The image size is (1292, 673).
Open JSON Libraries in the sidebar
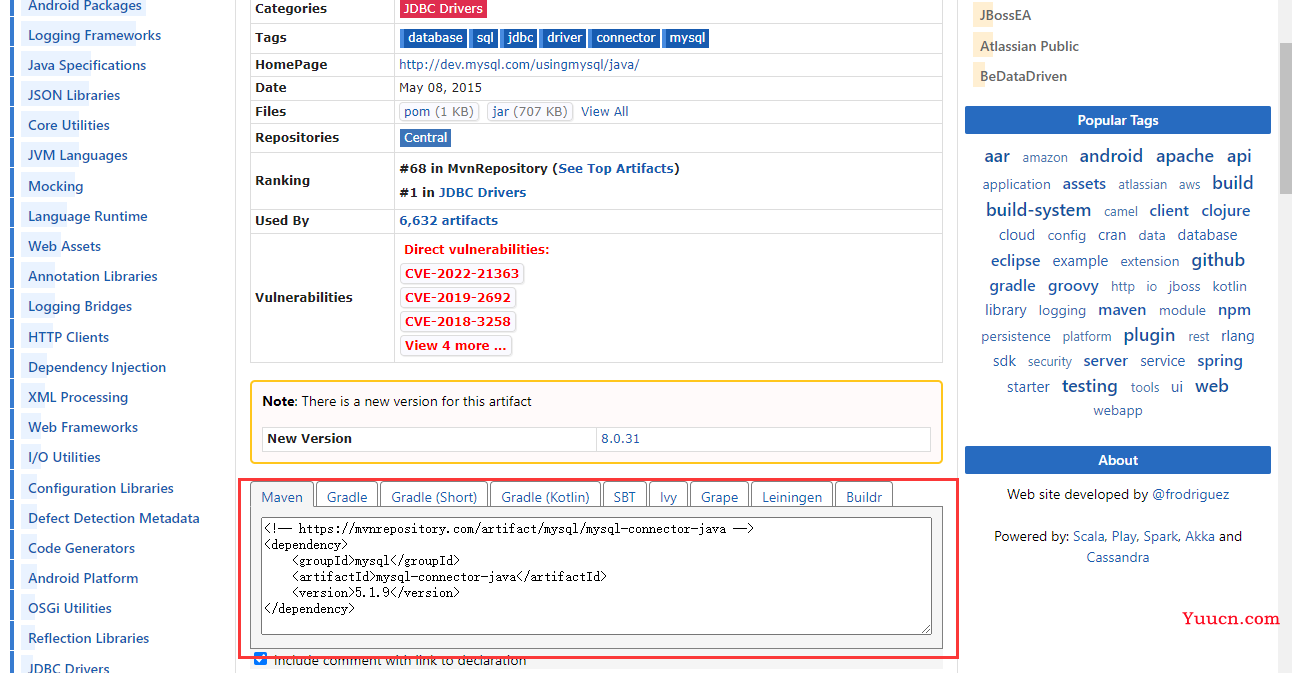coord(74,95)
